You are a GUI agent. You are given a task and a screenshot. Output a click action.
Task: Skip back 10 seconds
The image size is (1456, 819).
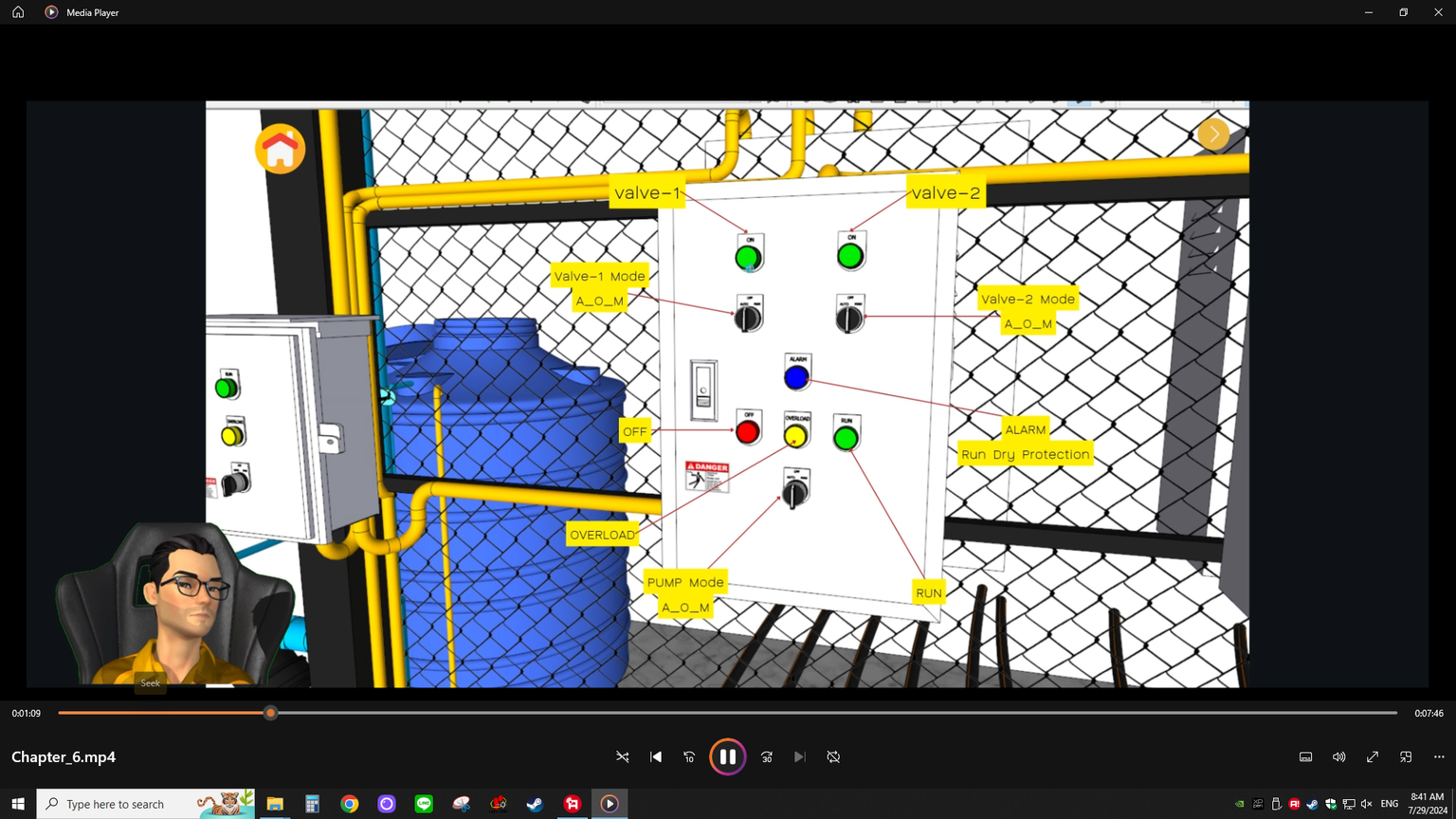pyautogui.click(x=689, y=756)
